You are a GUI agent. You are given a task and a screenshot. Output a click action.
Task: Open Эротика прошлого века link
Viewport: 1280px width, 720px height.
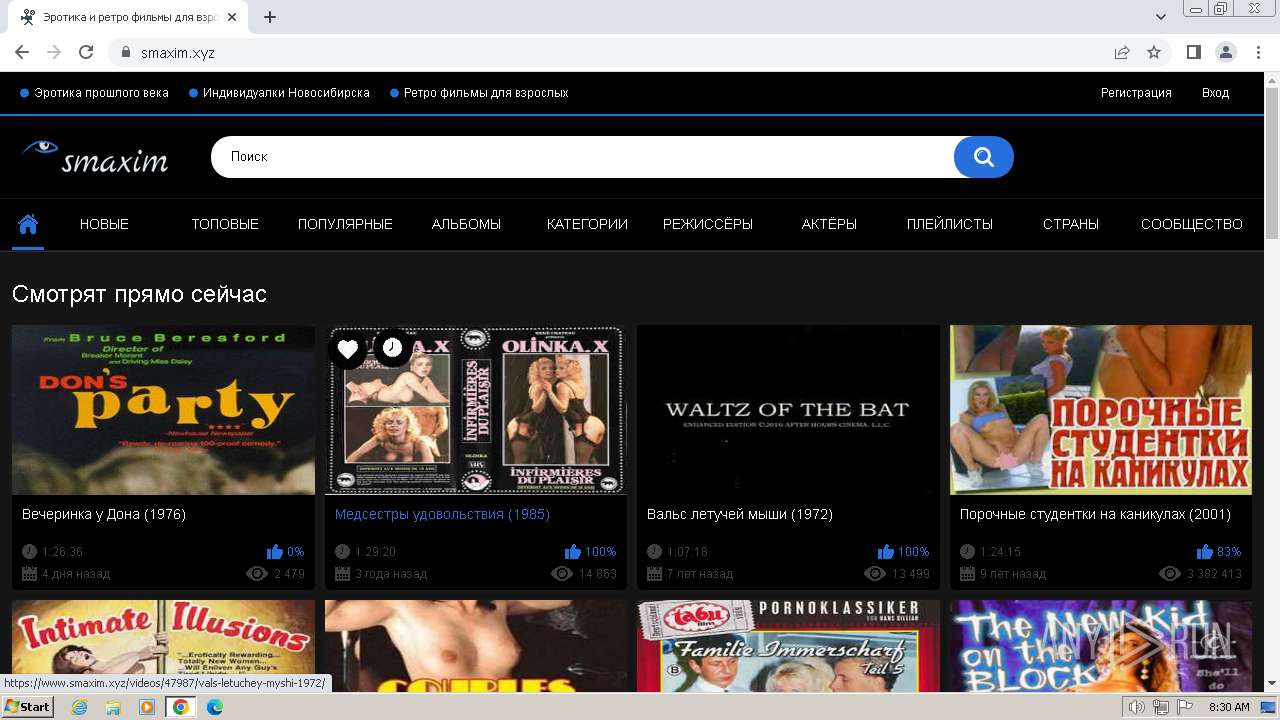pyautogui.click(x=101, y=93)
